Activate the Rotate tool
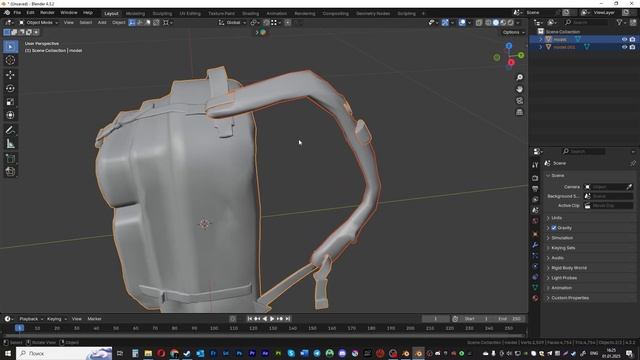Screen dimensions: 640x360 pos(10,88)
